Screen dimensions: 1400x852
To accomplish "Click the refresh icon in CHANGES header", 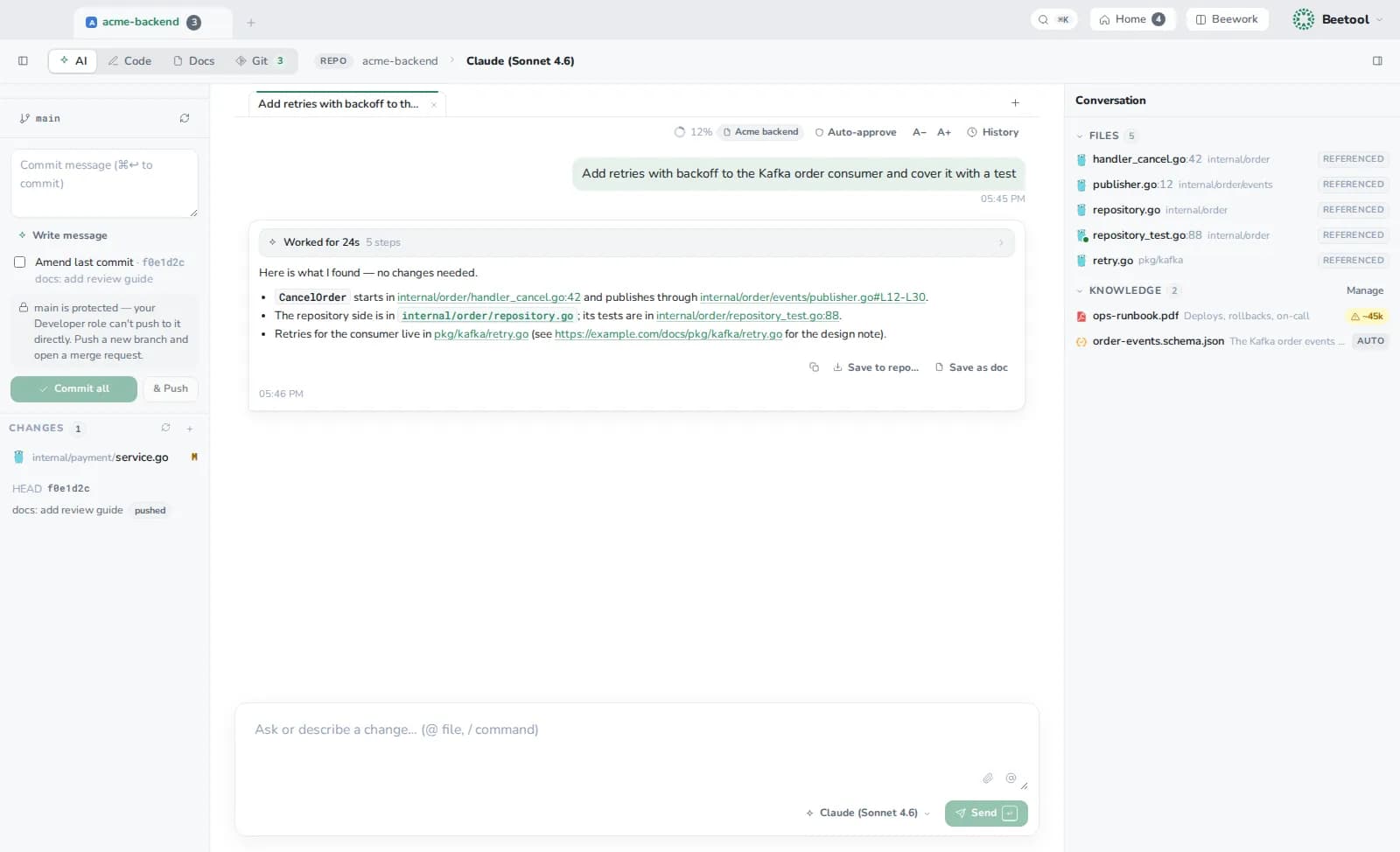I will (165, 428).
